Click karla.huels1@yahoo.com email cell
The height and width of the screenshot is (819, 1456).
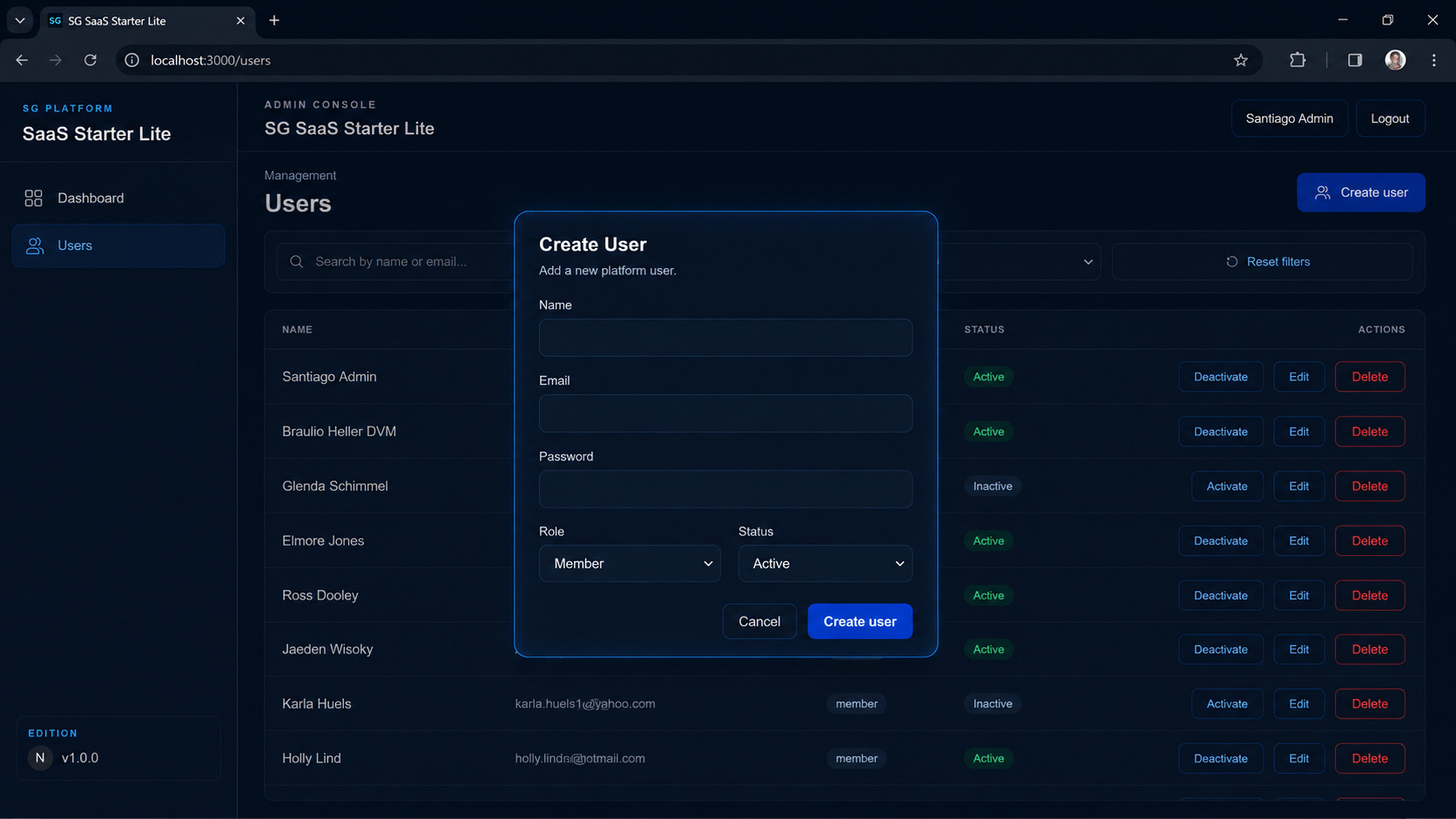point(584,704)
